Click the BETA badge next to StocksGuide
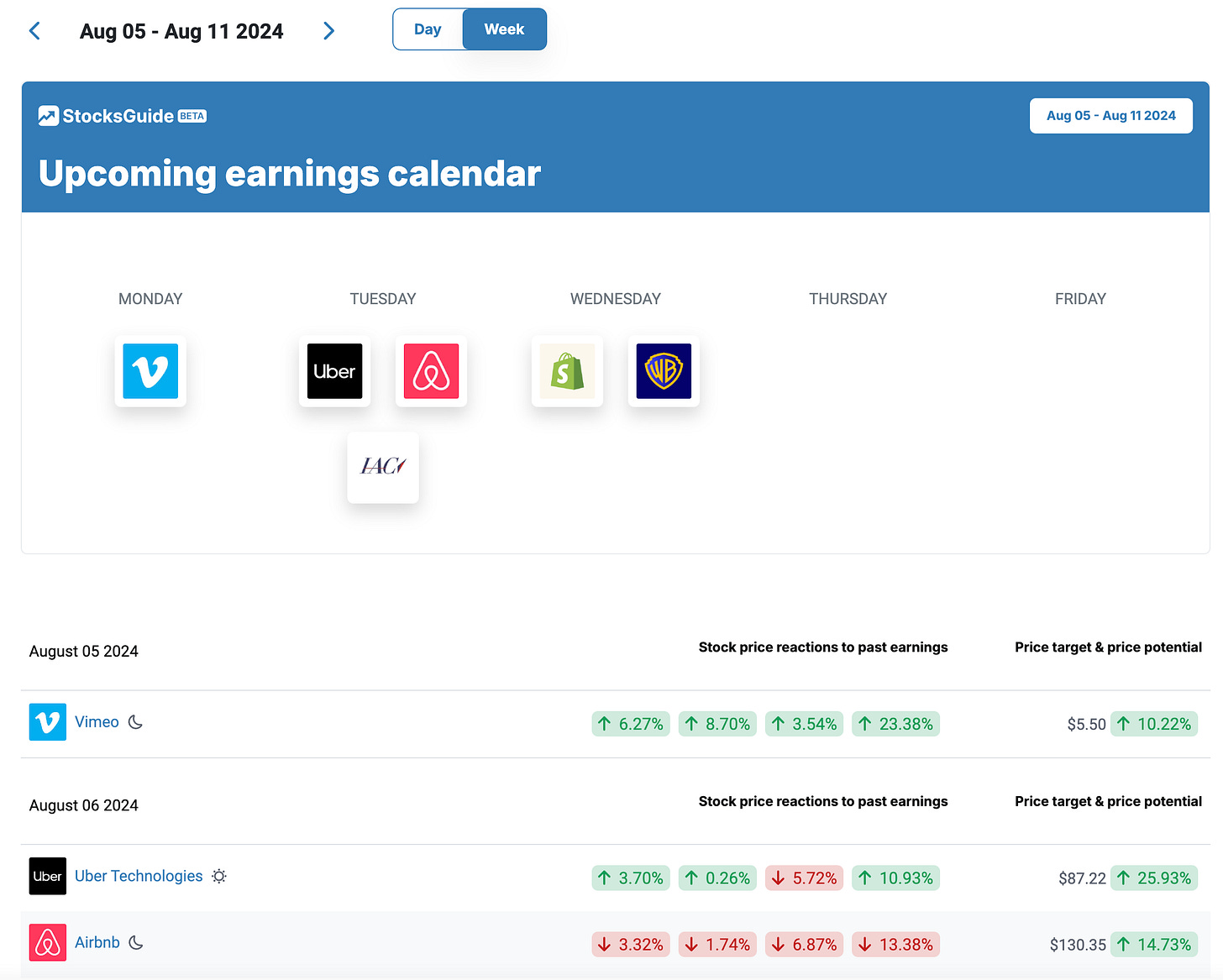This screenshot has height=980, width=1223. coord(192,116)
